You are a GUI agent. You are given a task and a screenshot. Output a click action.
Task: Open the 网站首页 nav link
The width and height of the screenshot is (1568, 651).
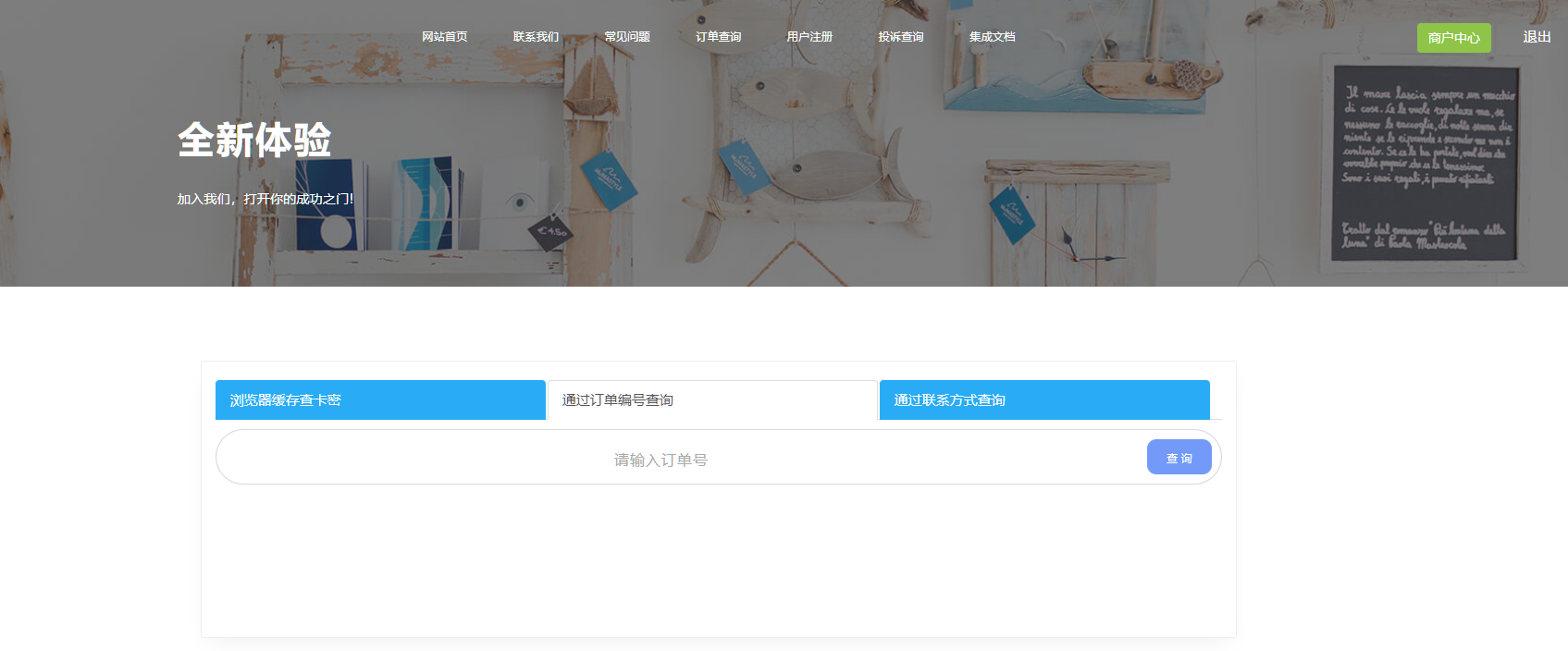tap(444, 37)
